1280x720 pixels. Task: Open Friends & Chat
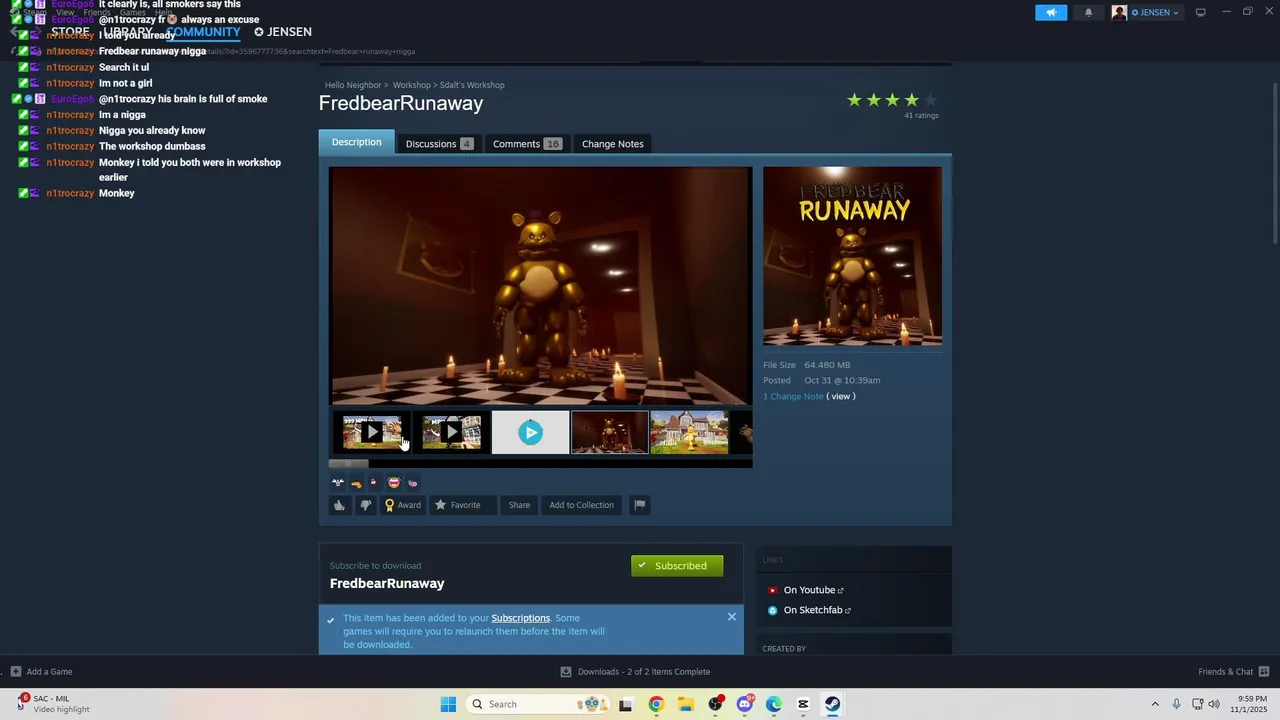(1234, 671)
